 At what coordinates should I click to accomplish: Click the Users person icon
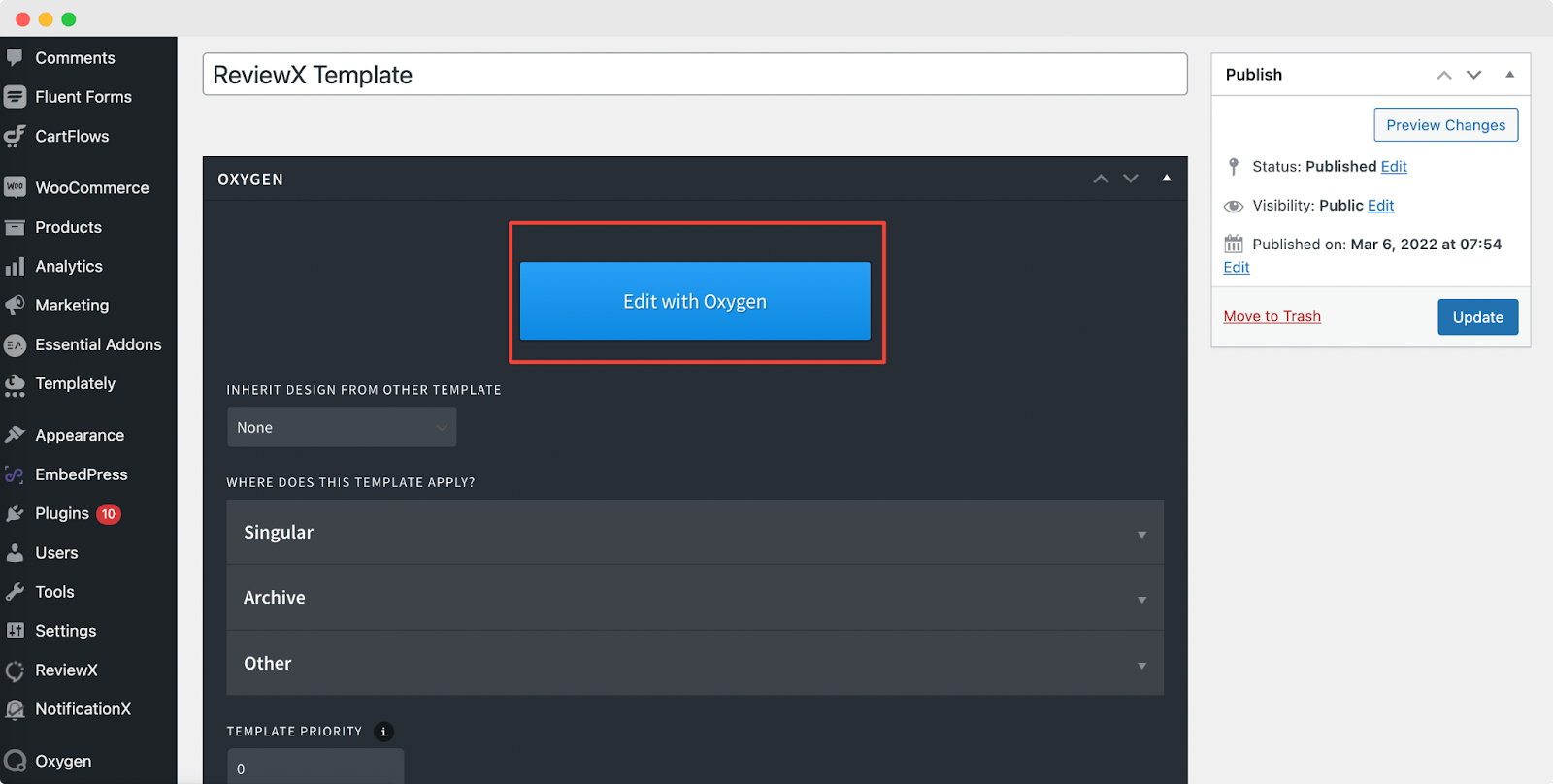pyautogui.click(x=15, y=553)
